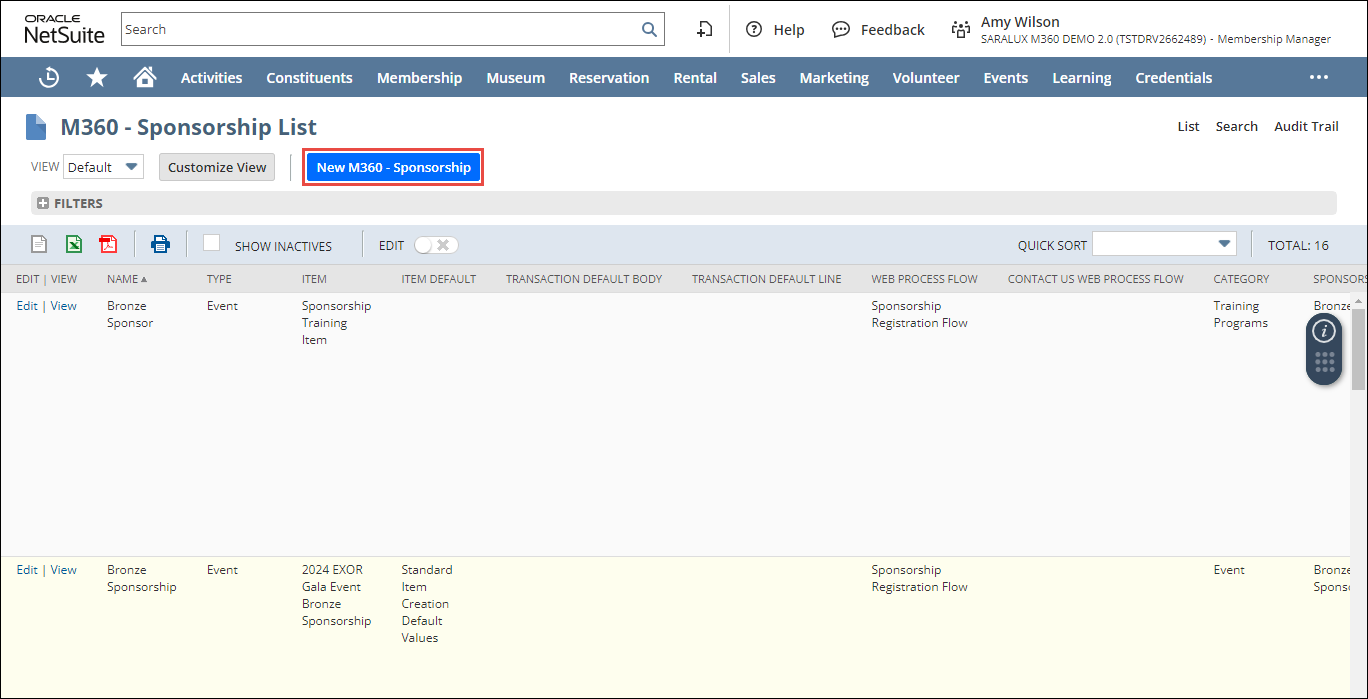
Task: Open the Quick Sort dropdown
Action: [1164, 244]
